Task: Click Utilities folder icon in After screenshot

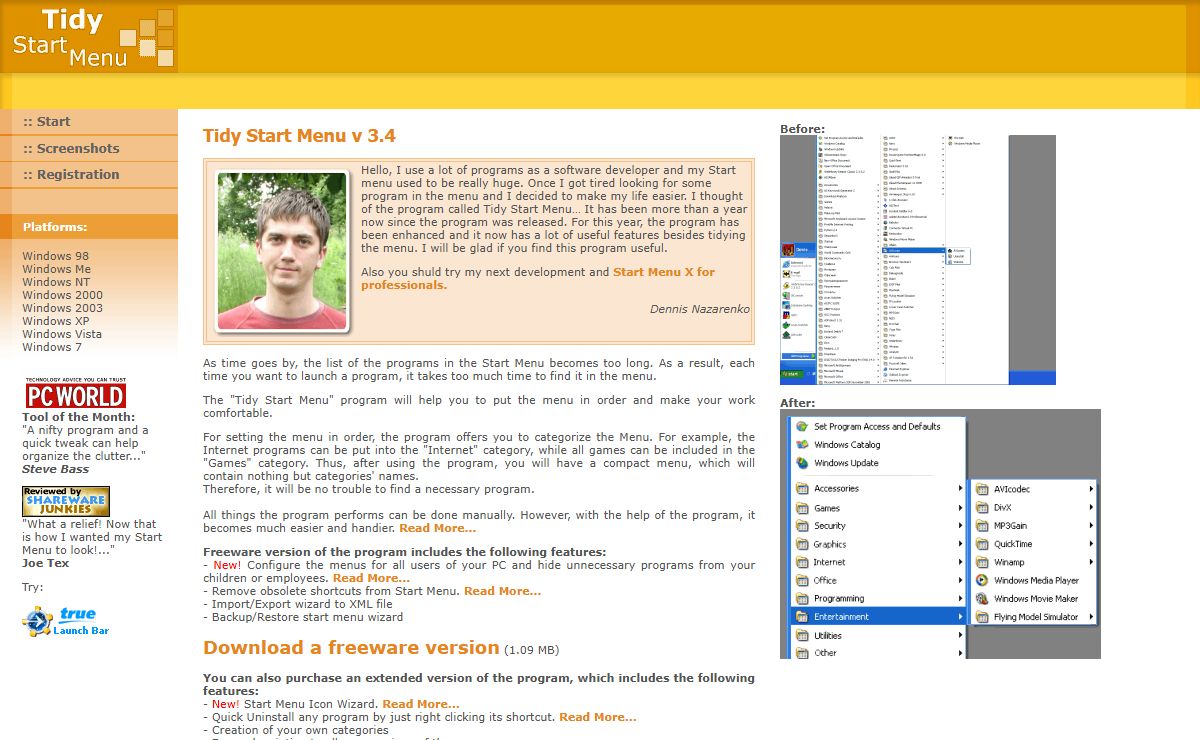Action: pos(802,635)
